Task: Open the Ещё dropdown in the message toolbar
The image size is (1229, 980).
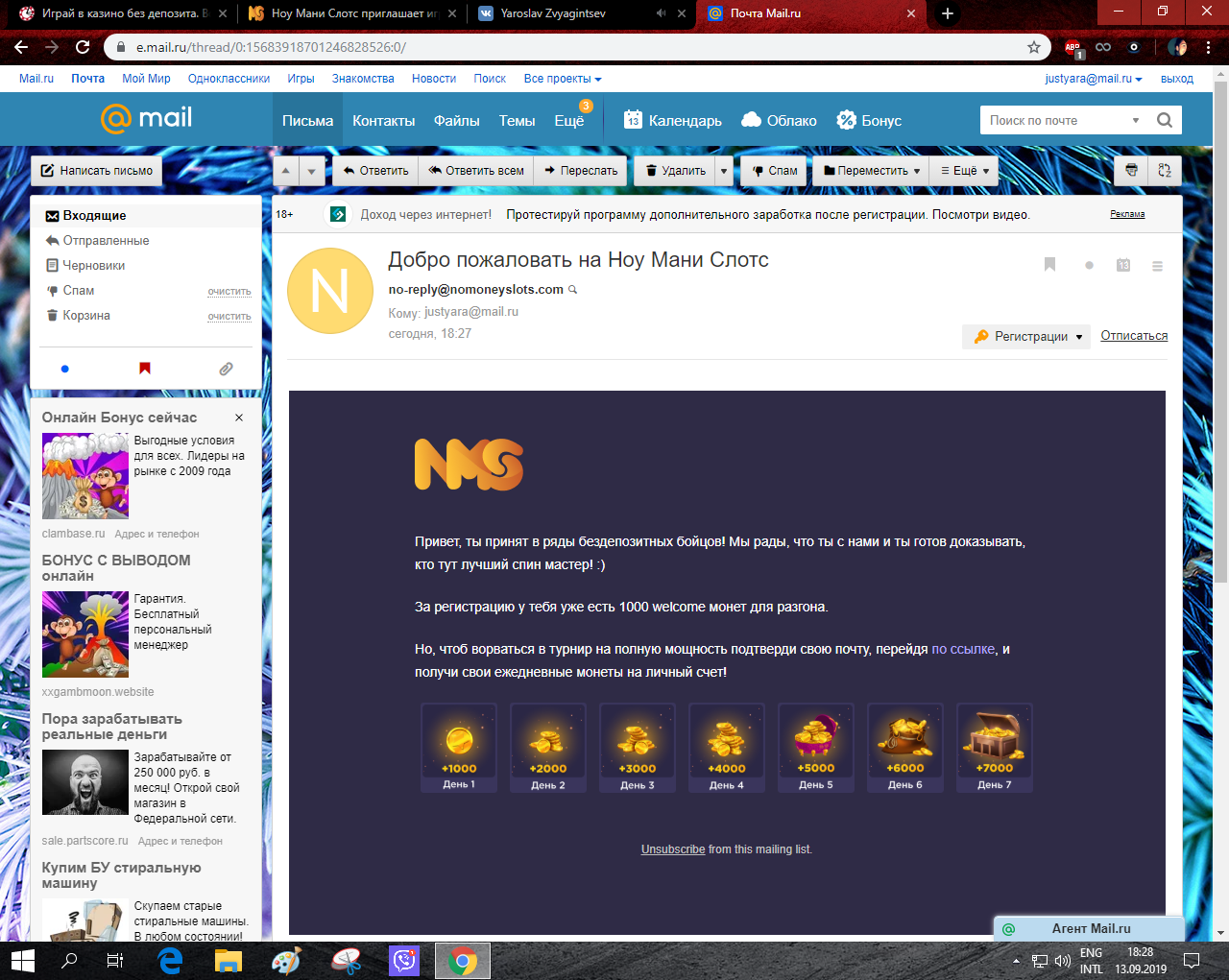Action: [965, 171]
